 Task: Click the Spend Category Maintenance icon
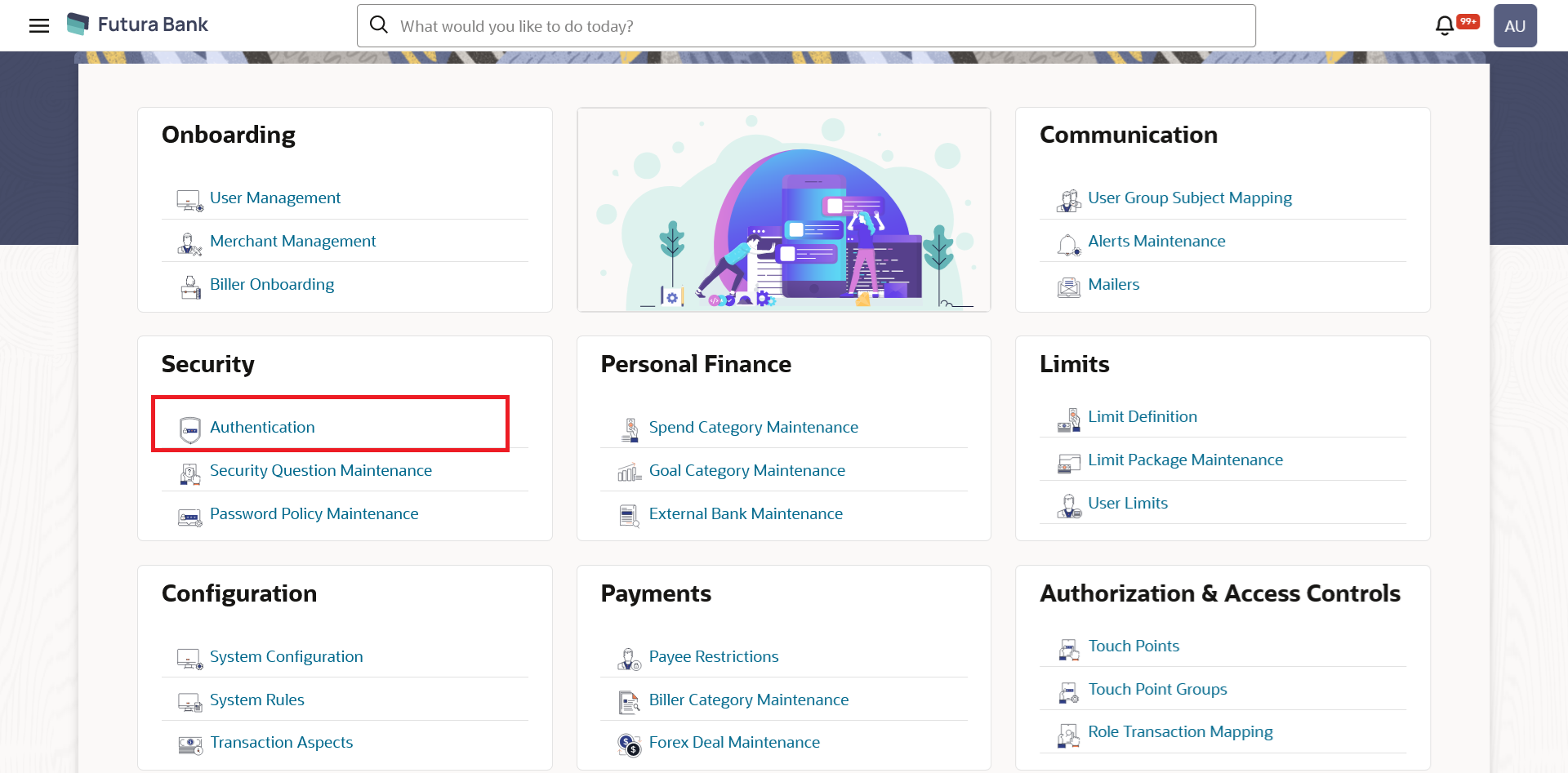point(630,429)
